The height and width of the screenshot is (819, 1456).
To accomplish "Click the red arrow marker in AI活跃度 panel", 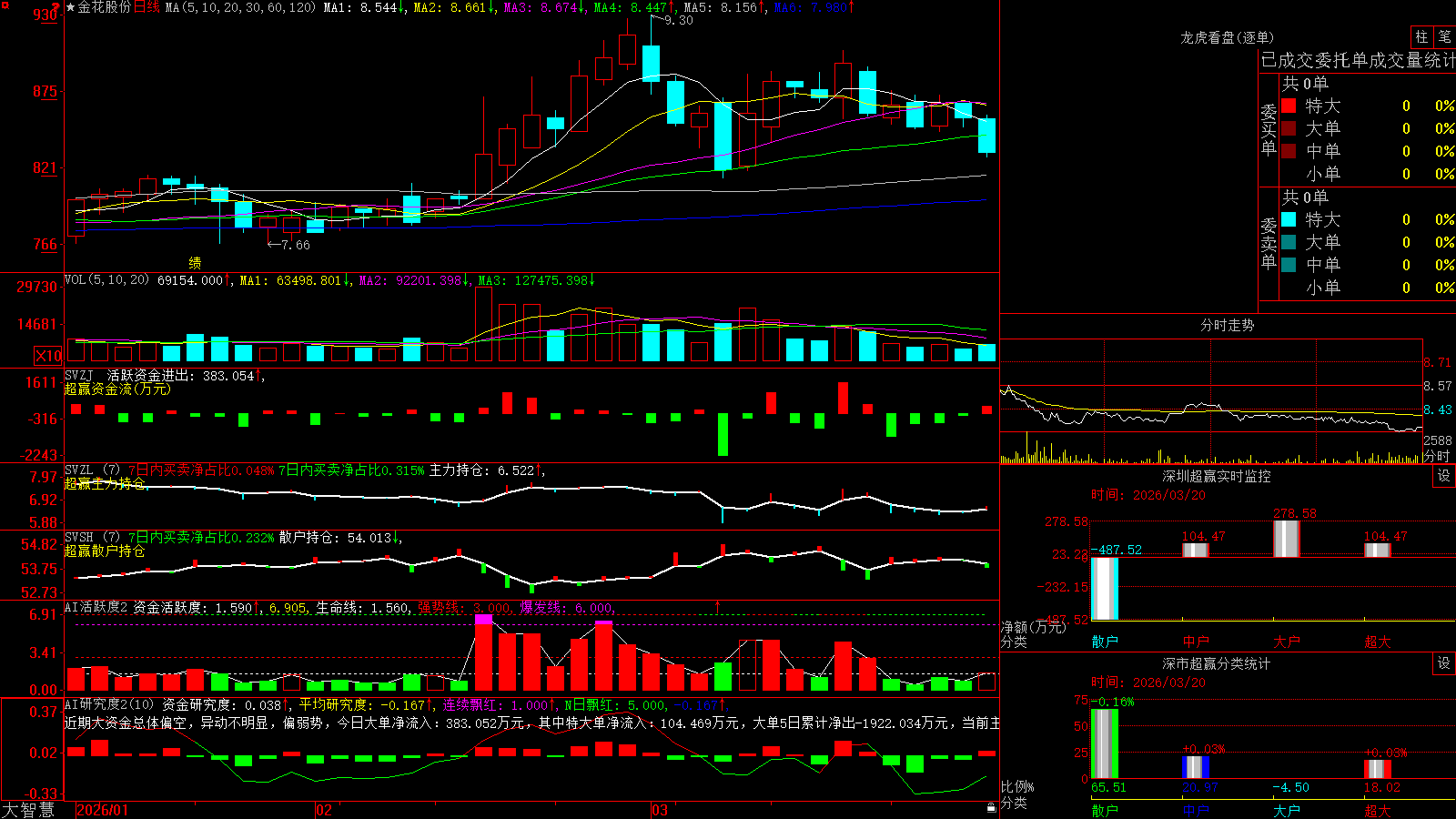I will point(717,606).
